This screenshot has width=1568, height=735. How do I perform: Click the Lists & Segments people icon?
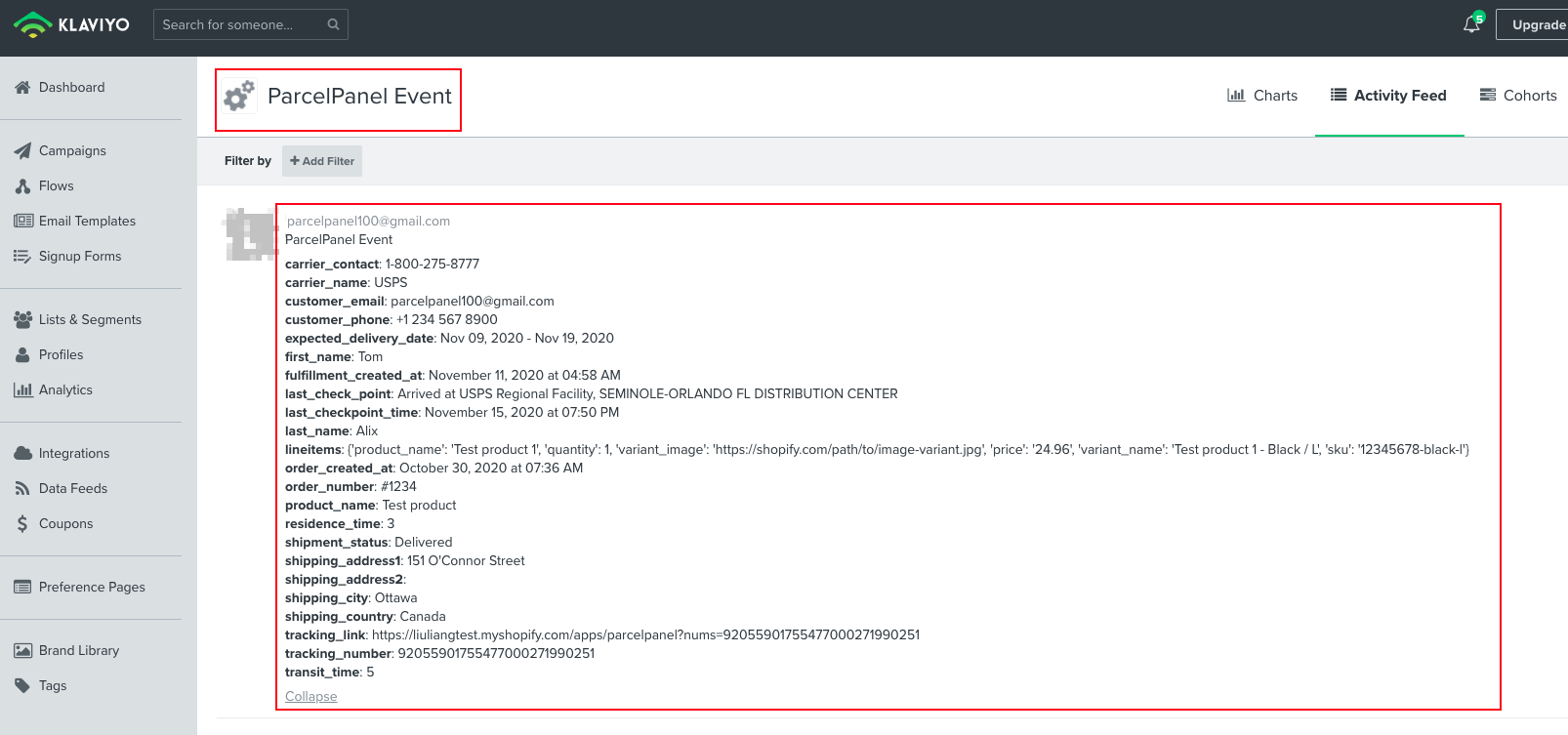point(23,319)
